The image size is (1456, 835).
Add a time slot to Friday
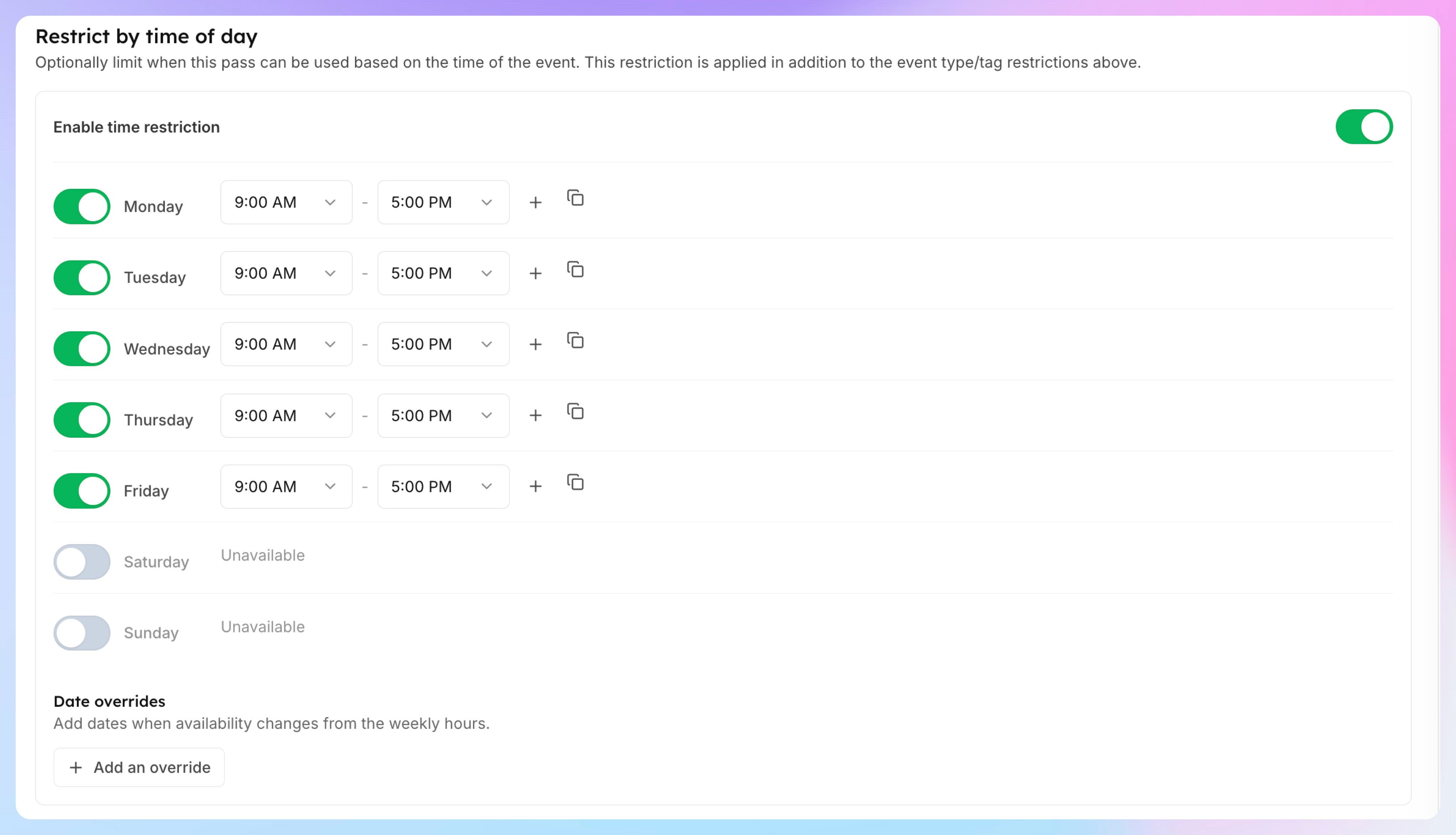pos(535,487)
